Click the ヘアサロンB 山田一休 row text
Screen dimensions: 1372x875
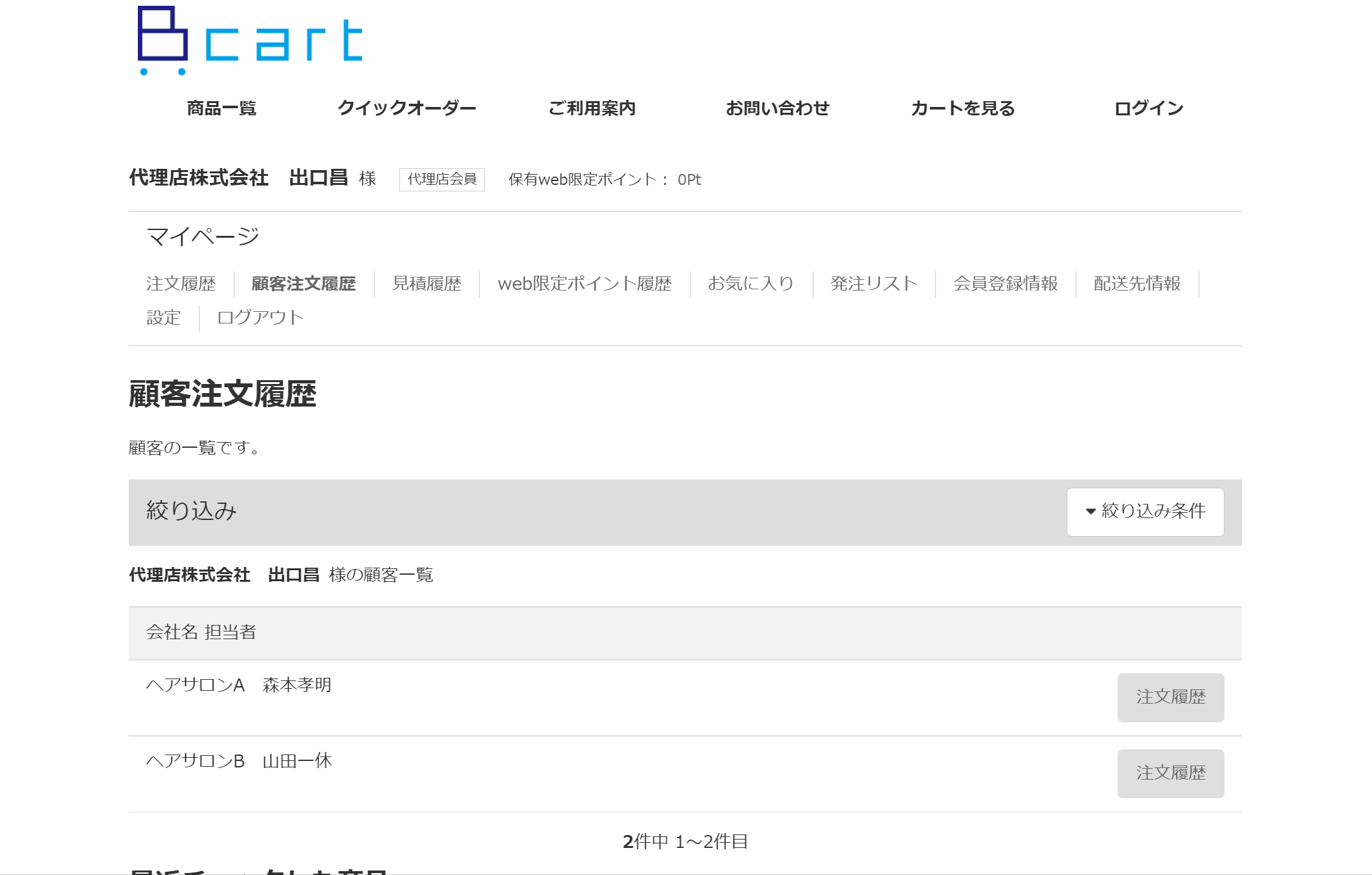pyautogui.click(x=239, y=761)
